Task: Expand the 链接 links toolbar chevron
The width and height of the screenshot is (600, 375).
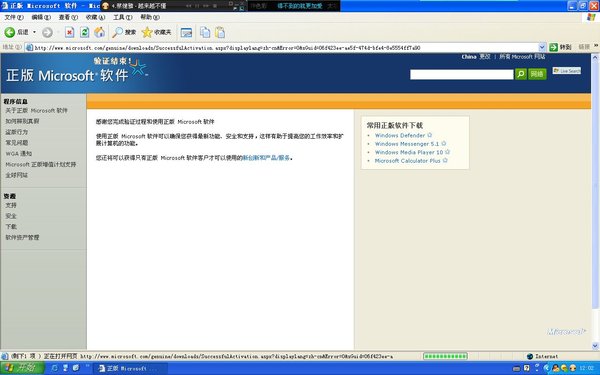Action: click(x=596, y=46)
